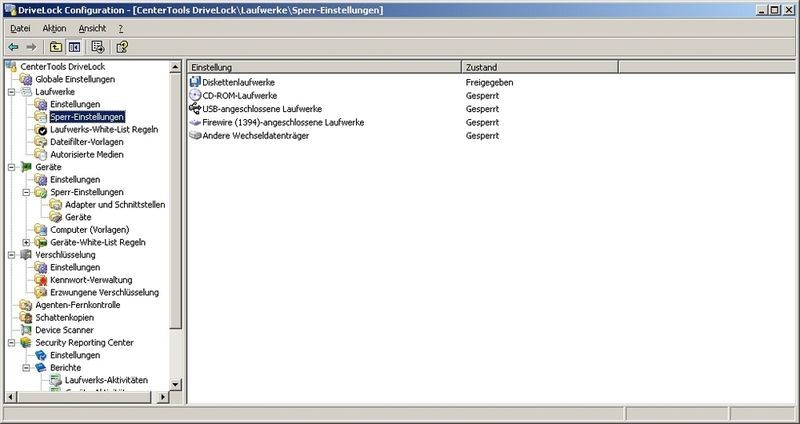Collapse the Berichte tree node

27,368
